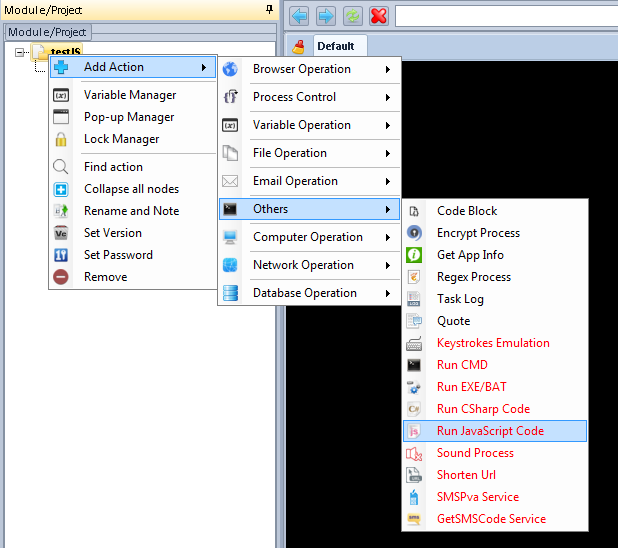The height and width of the screenshot is (548, 618).
Task: Select Remove in the context menu
Action: (x=105, y=277)
